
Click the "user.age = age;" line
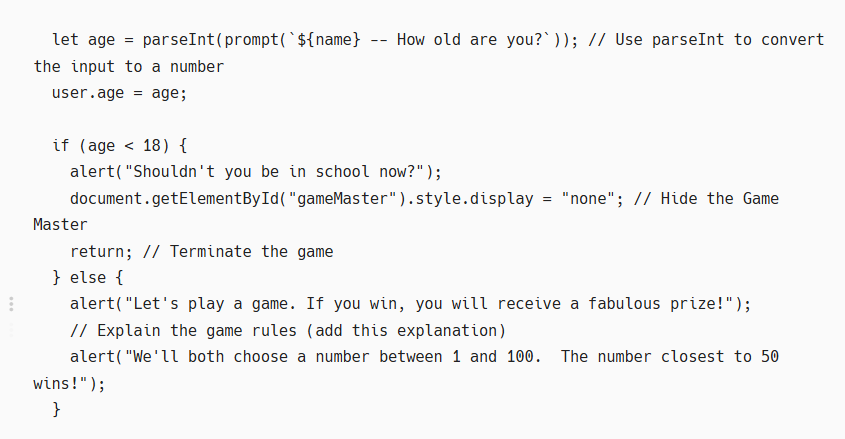click(x=119, y=93)
